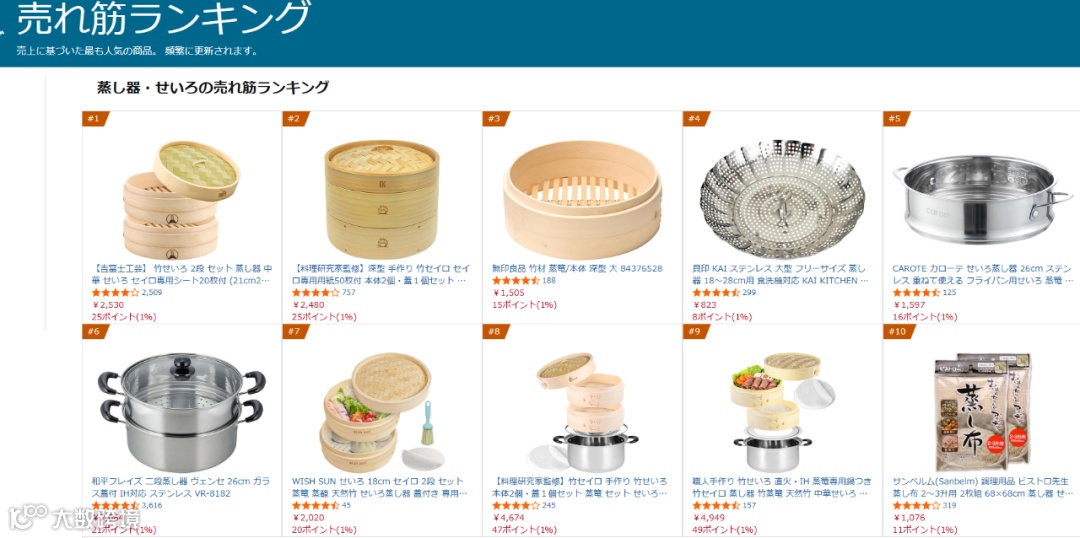The image size is (1080, 538).
Task: Open the #2 three-tier bamboo steamer image
Action: point(382,200)
